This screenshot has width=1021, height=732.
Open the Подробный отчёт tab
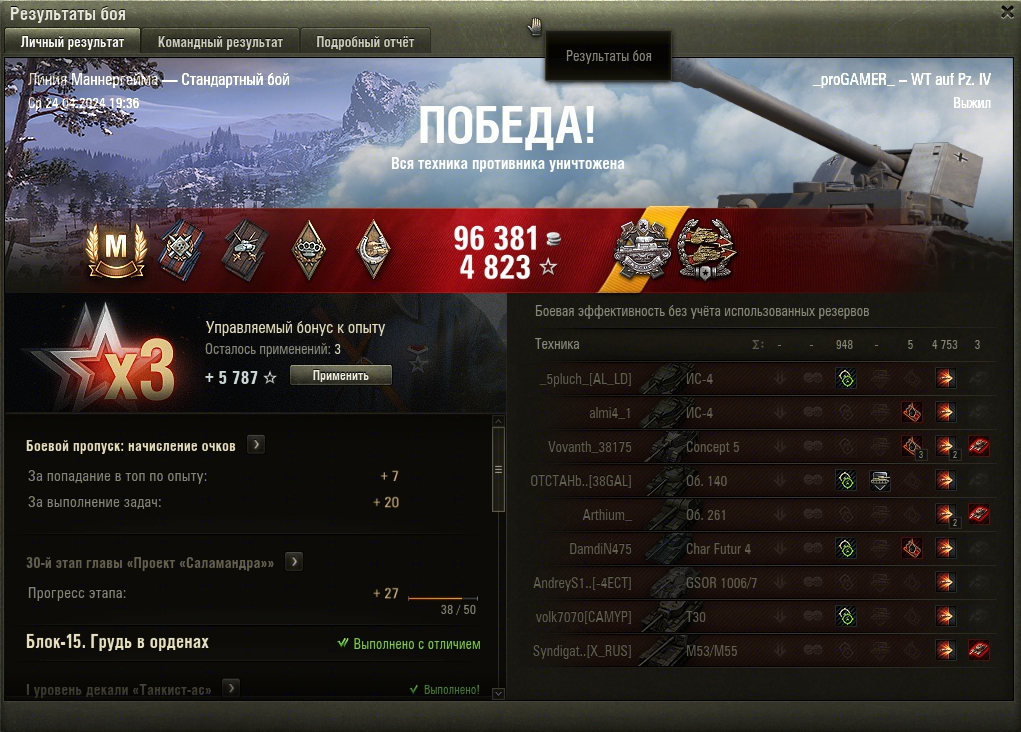[x=365, y=42]
